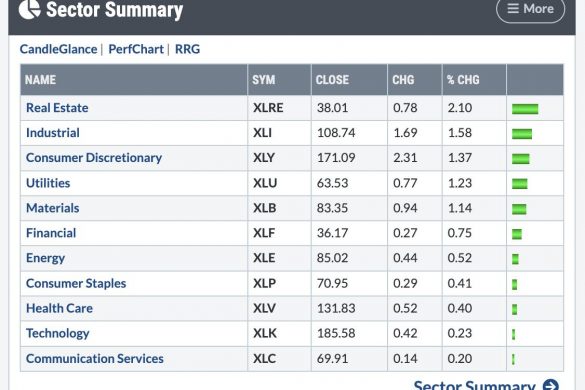
Task: Click the hamburger icon in More button
Action: (x=513, y=8)
